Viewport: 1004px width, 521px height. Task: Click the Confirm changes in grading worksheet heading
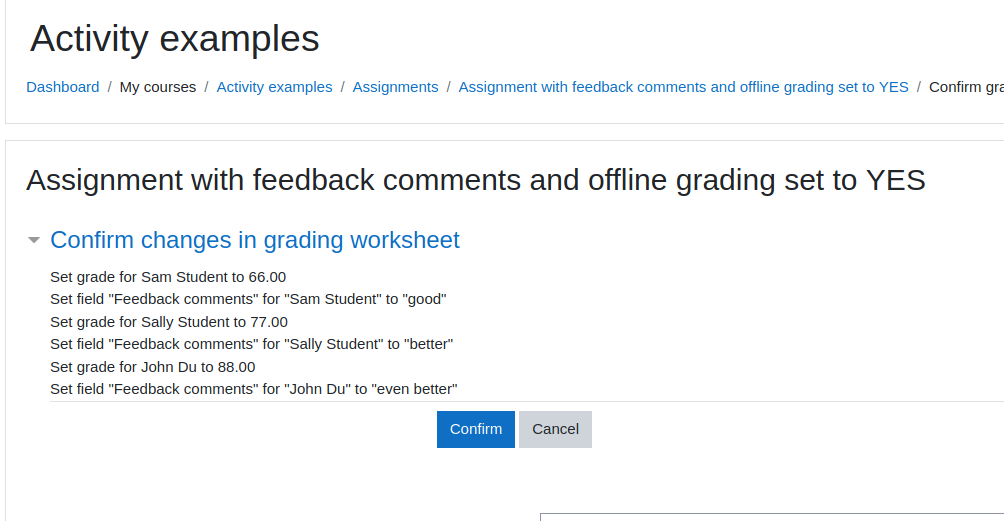(x=255, y=240)
